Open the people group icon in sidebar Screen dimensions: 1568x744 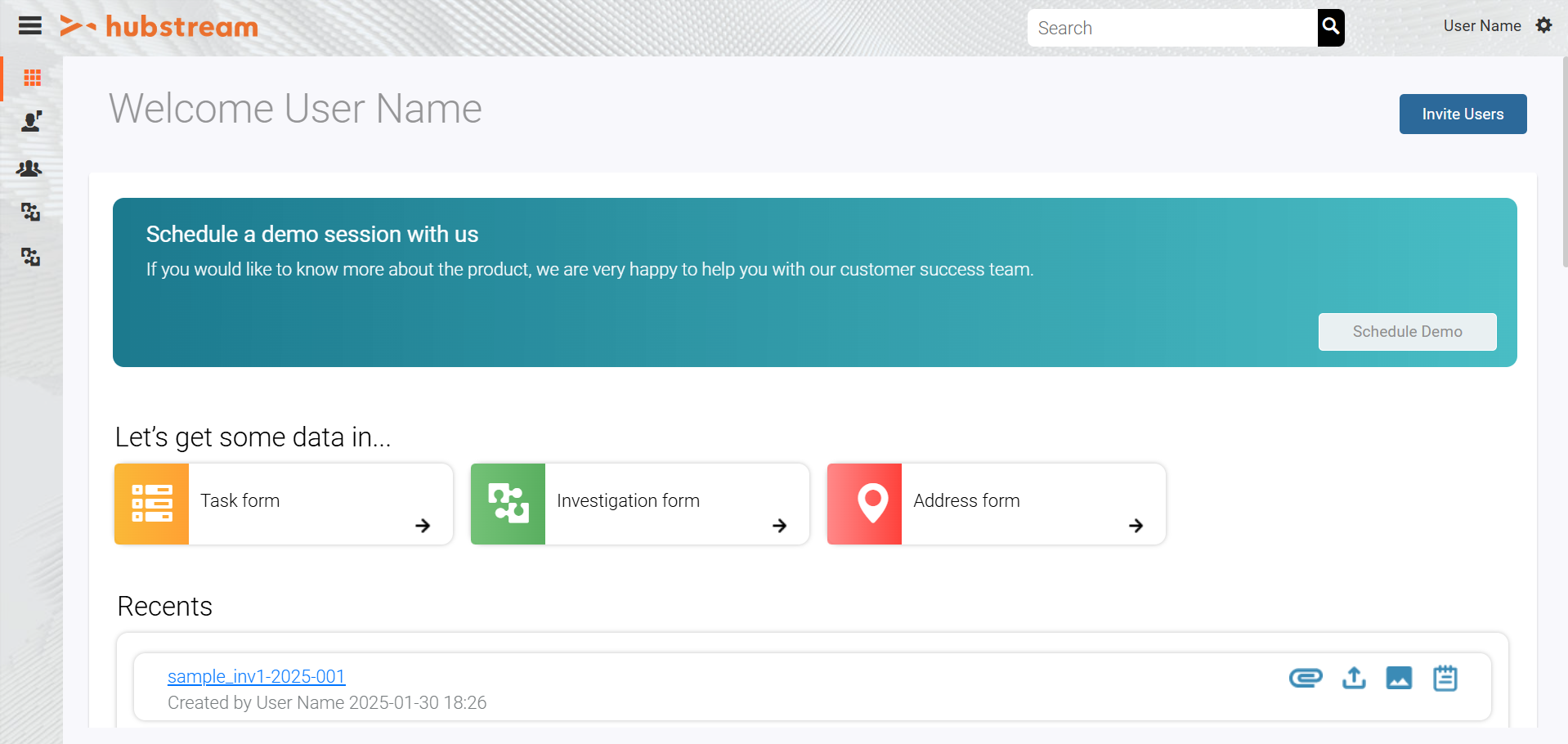click(29, 168)
